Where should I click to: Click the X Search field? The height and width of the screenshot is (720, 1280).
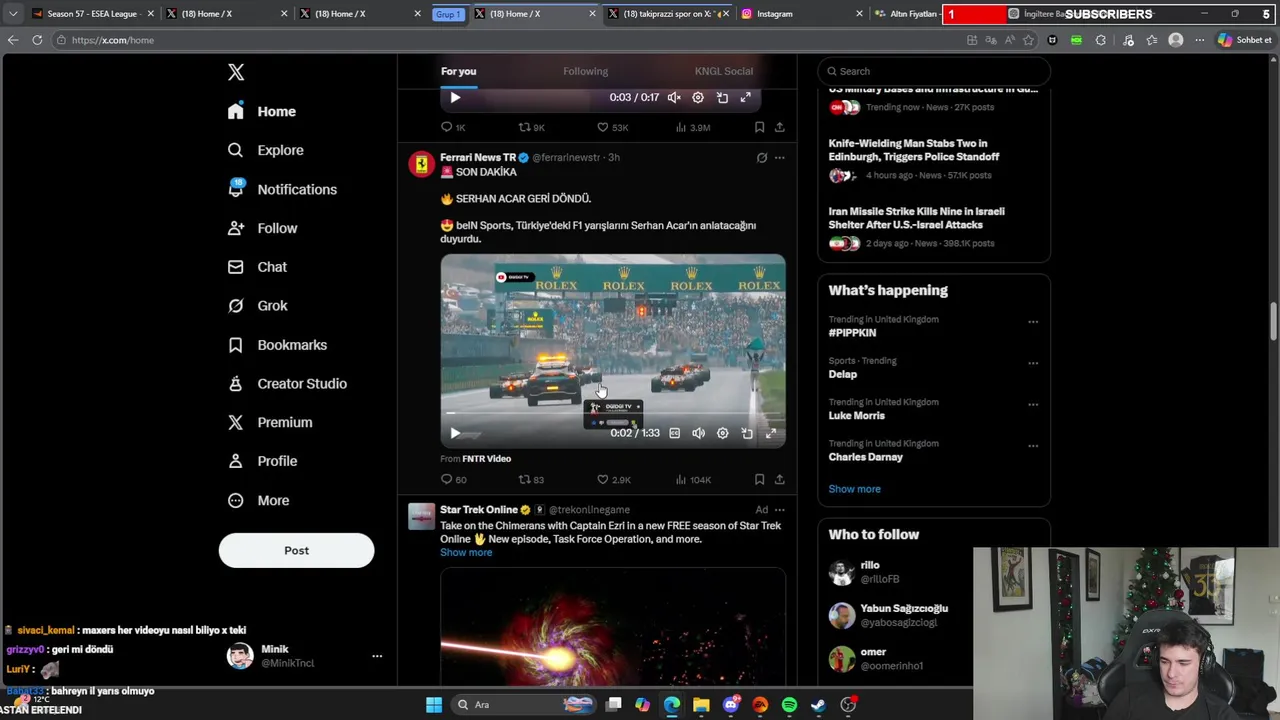[x=934, y=71]
